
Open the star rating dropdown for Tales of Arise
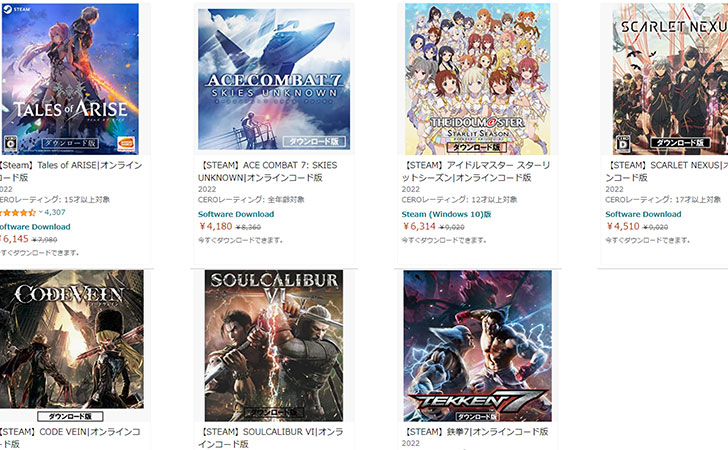40,212
